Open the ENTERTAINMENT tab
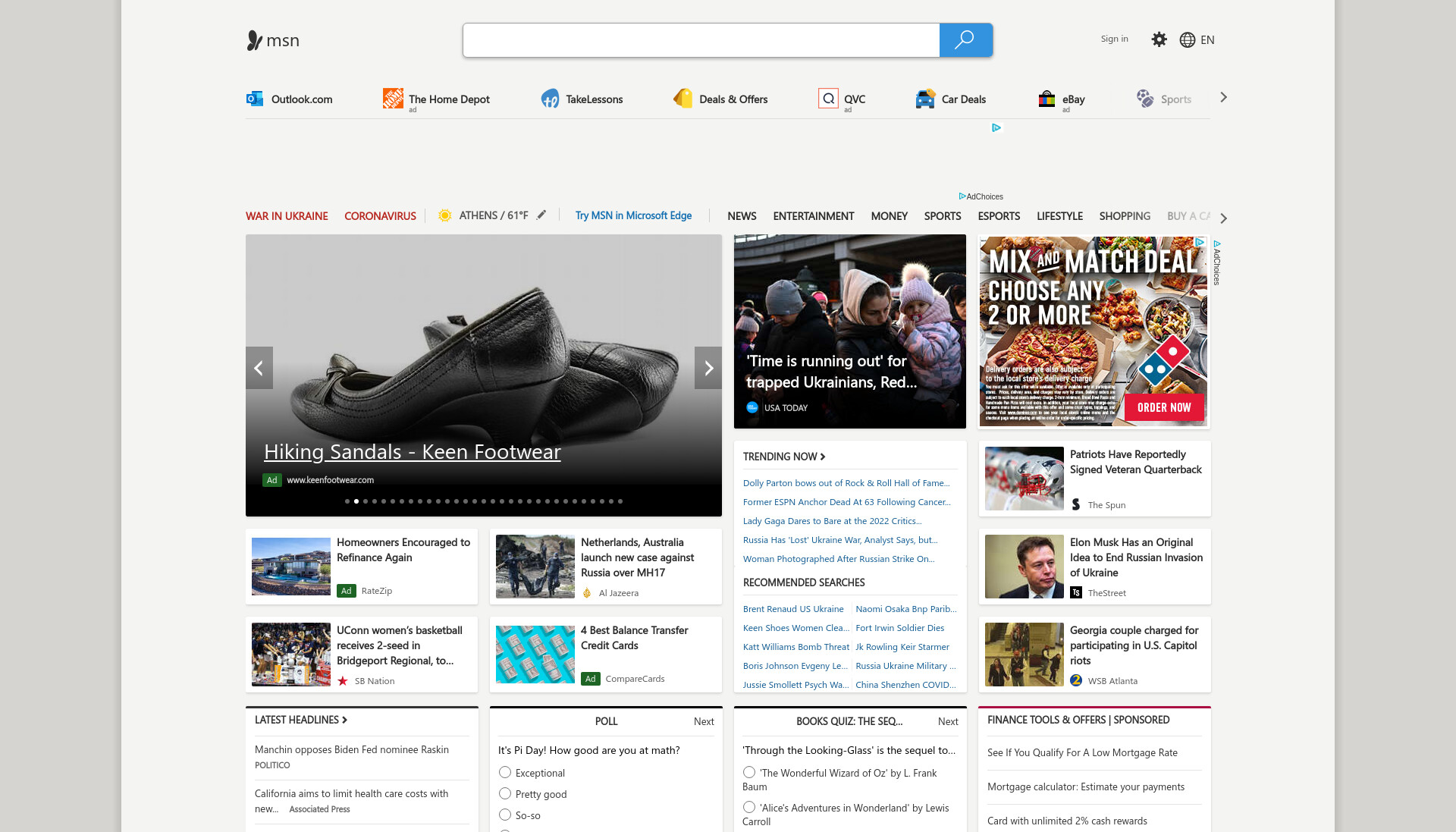The width and height of the screenshot is (1456, 832). click(814, 216)
